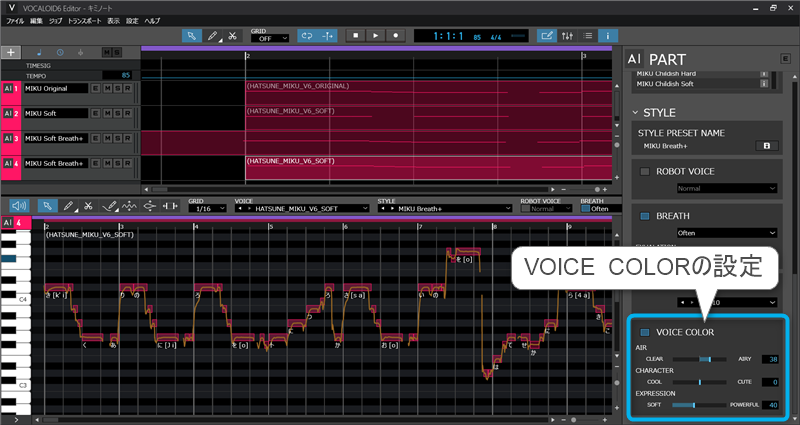Open ROBOT VOICE Normal dropdown in panel
The image size is (800, 425).
[727, 188]
